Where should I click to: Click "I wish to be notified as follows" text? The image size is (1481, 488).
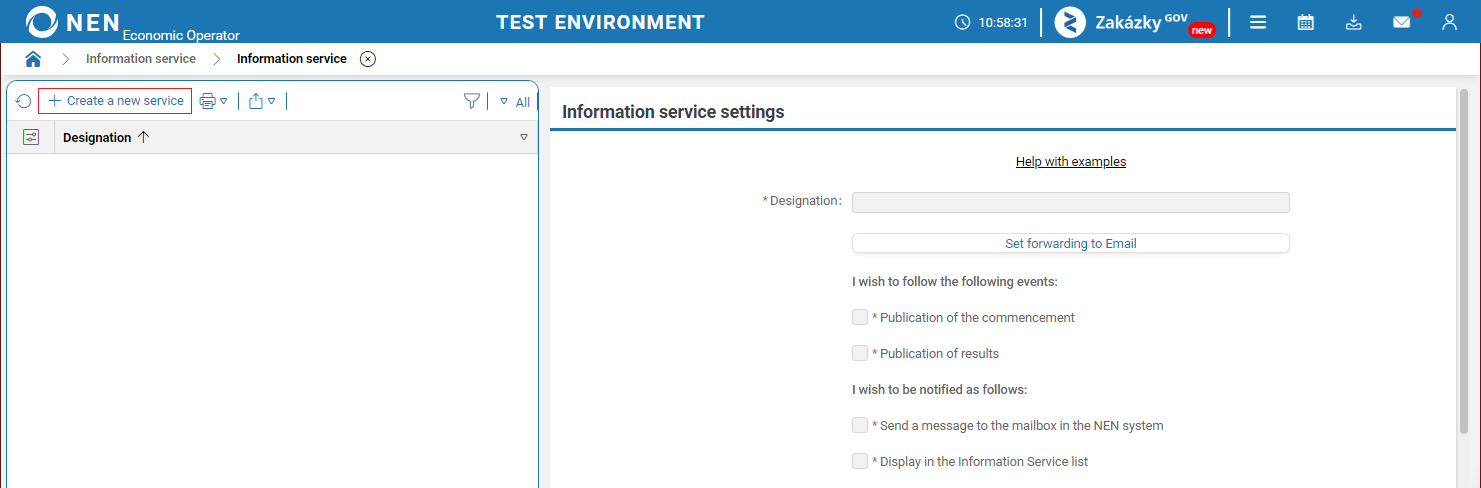pyautogui.click(x=940, y=389)
